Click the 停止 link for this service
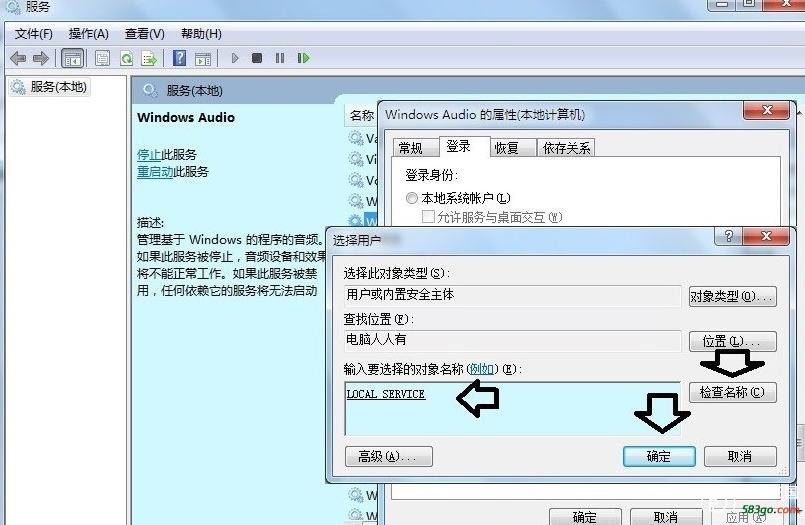805x525 pixels. 149,154
